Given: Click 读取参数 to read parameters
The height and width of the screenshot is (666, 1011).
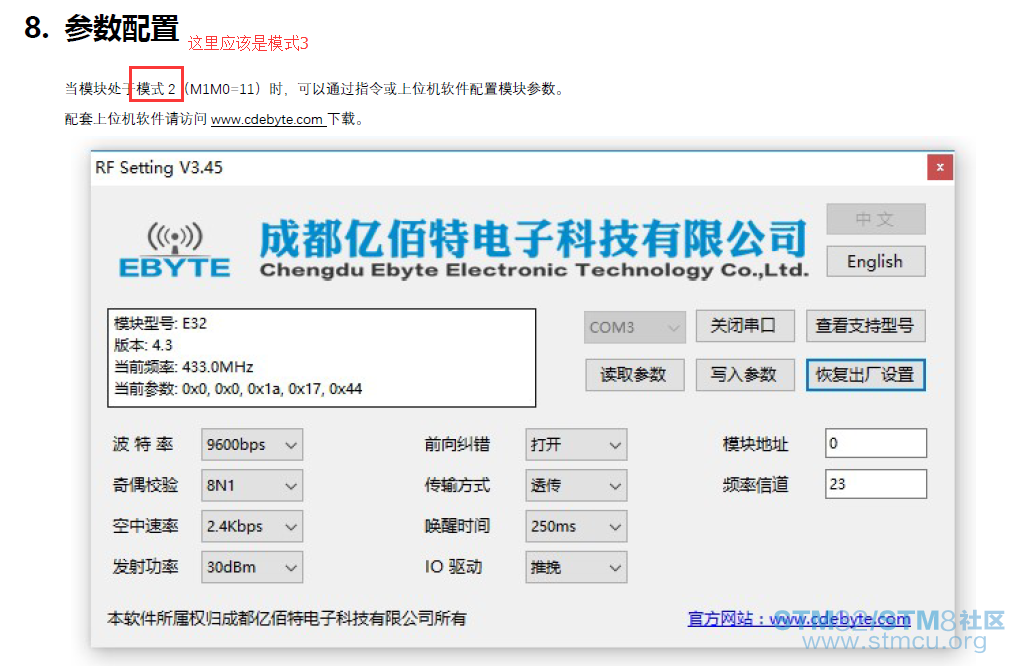Looking at the screenshot, I should [634, 375].
